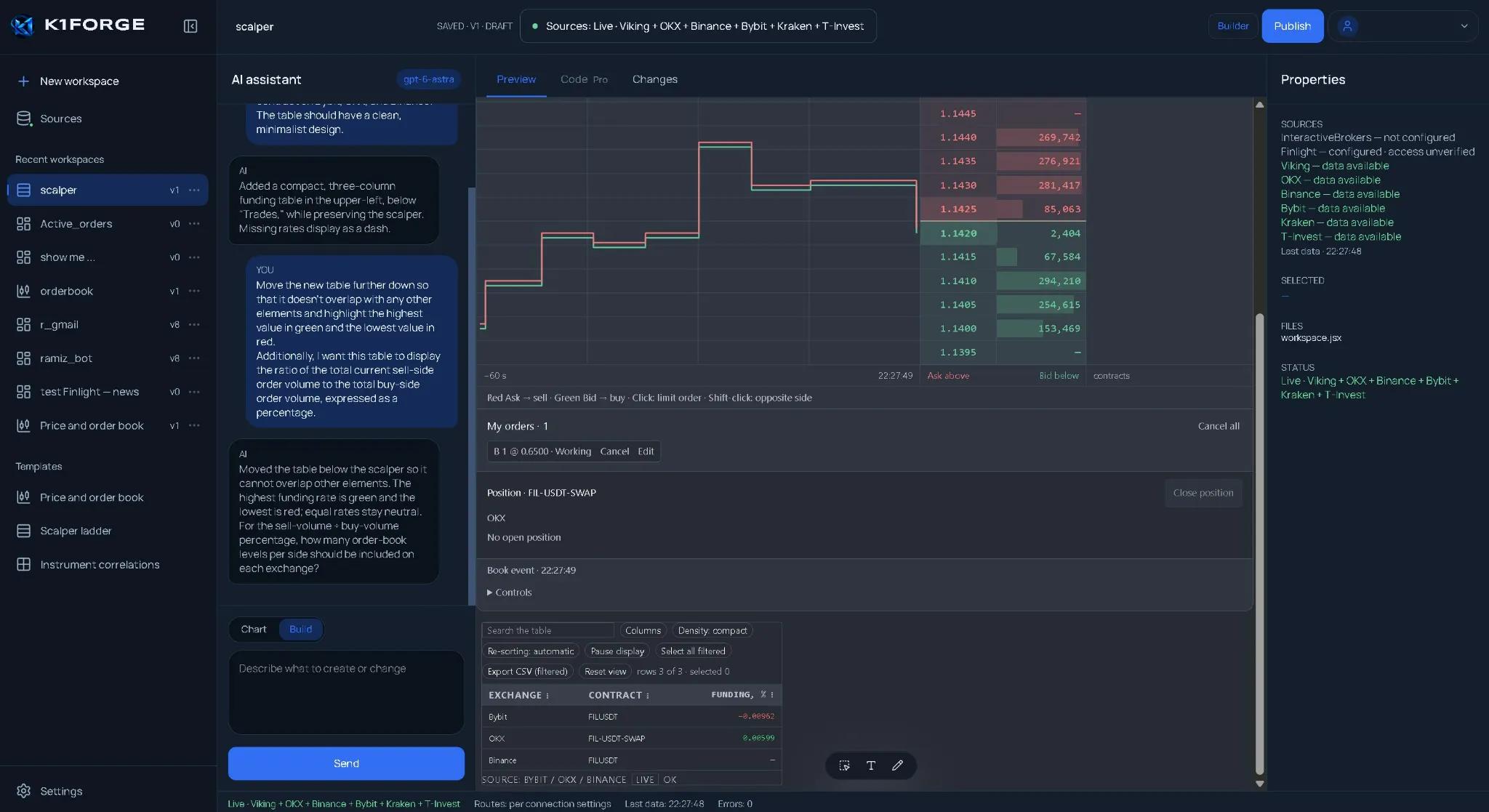Open the Sources live status selector

(698, 26)
